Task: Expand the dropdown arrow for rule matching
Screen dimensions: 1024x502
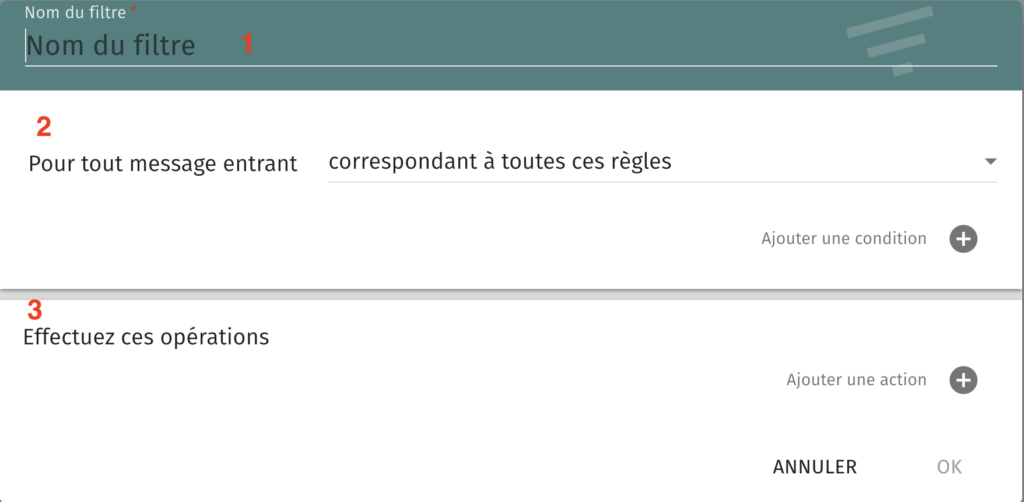Action: (990, 161)
